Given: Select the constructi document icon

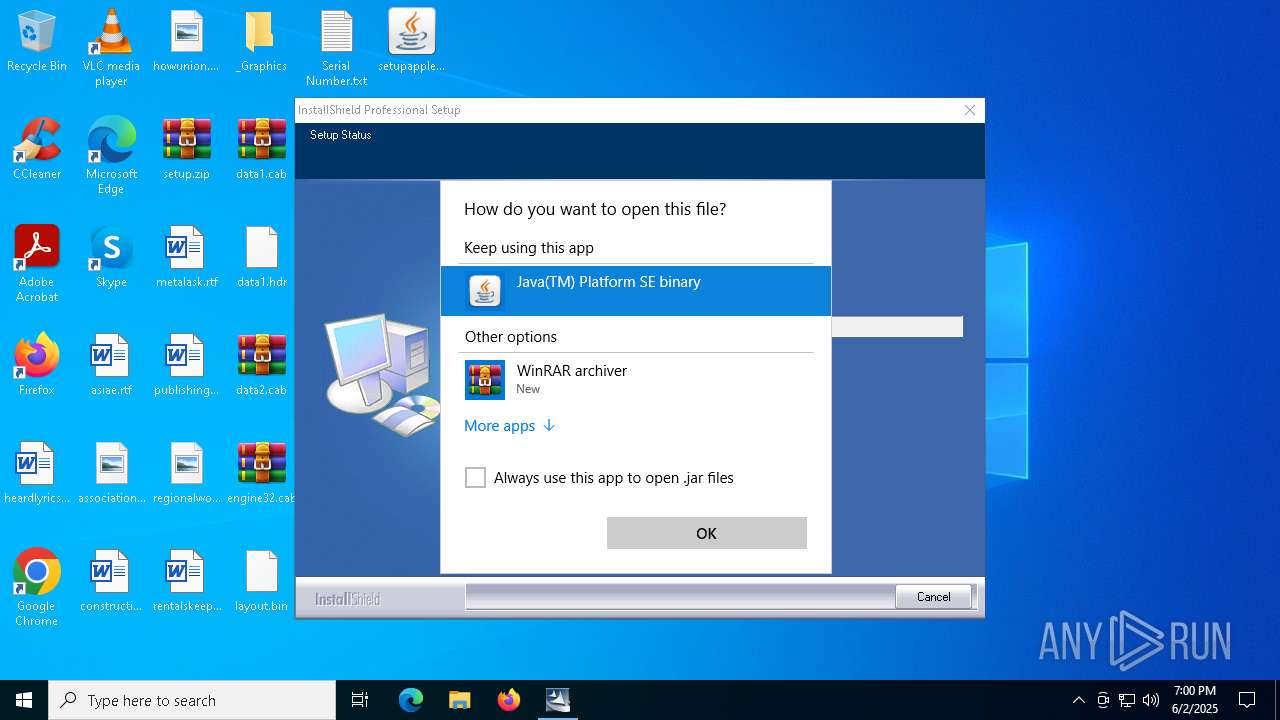Looking at the screenshot, I should tap(111, 582).
